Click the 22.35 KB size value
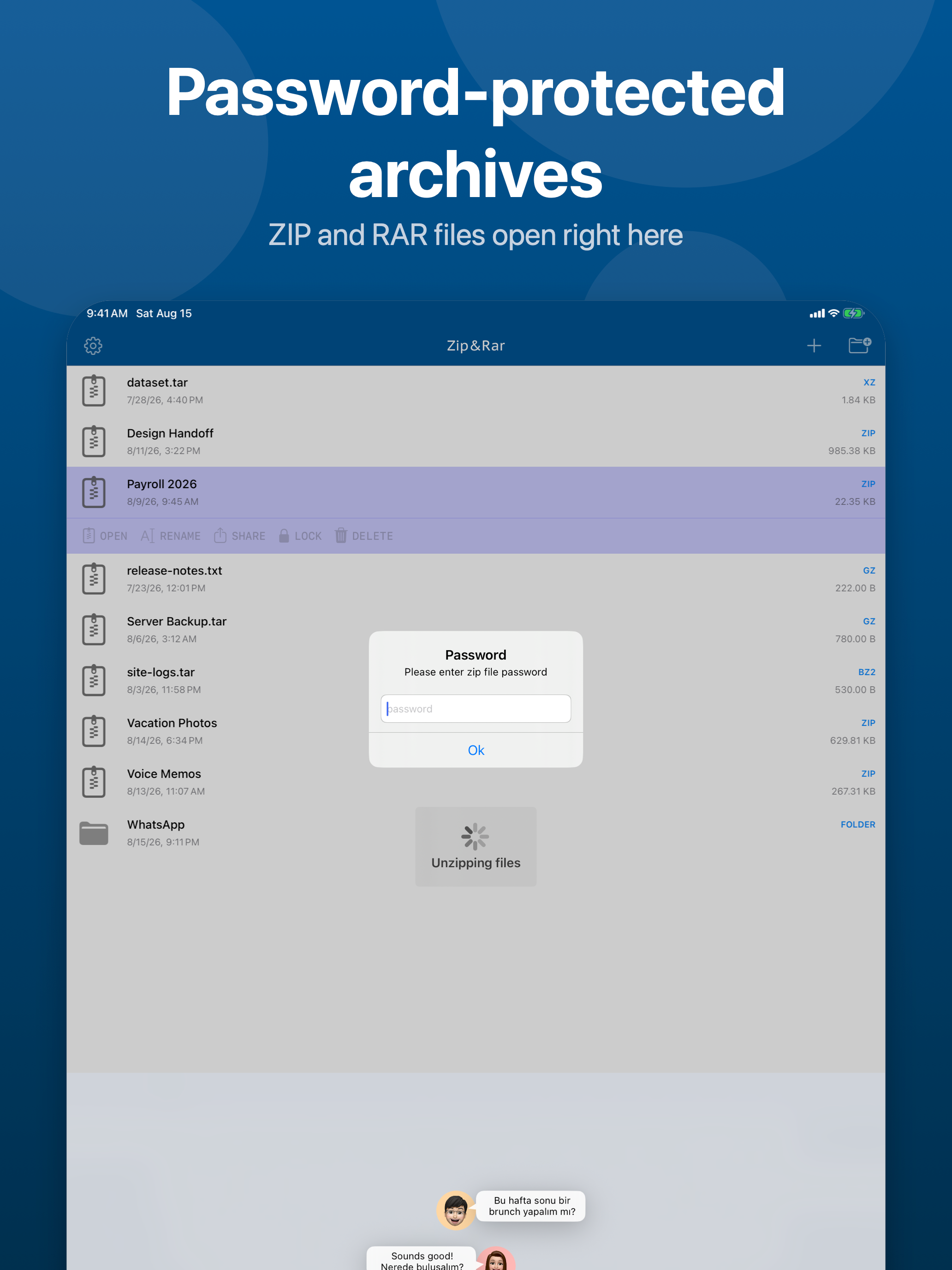This screenshot has width=952, height=1270. tap(855, 501)
